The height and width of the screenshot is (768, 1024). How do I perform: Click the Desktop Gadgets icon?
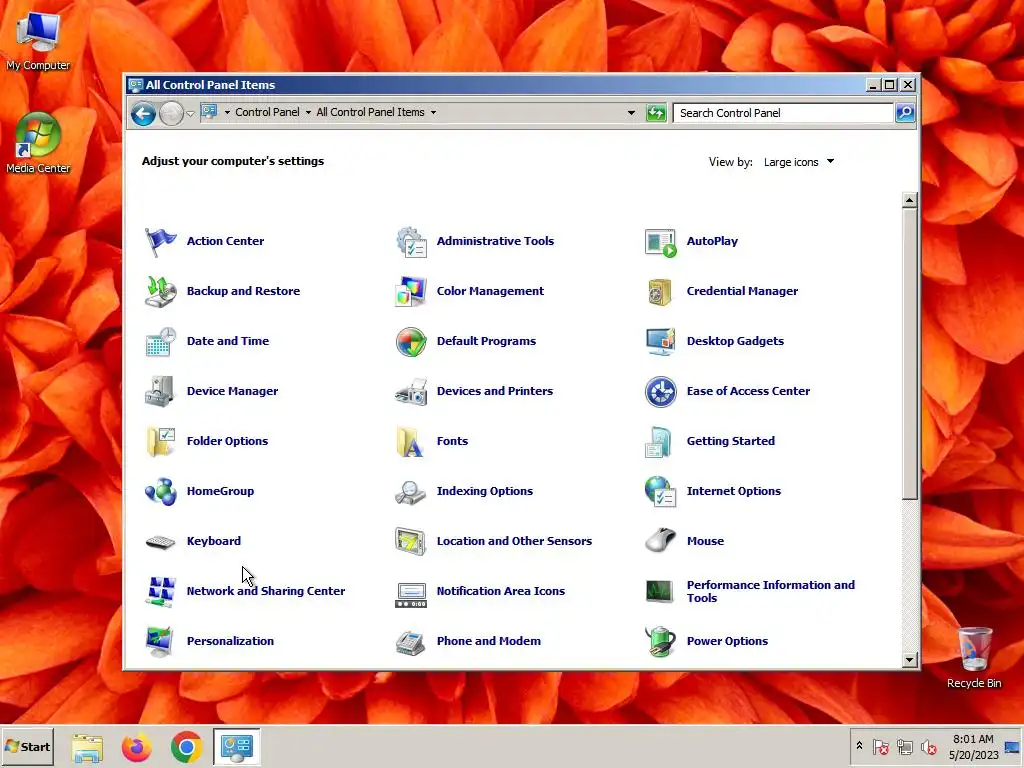[x=660, y=342]
